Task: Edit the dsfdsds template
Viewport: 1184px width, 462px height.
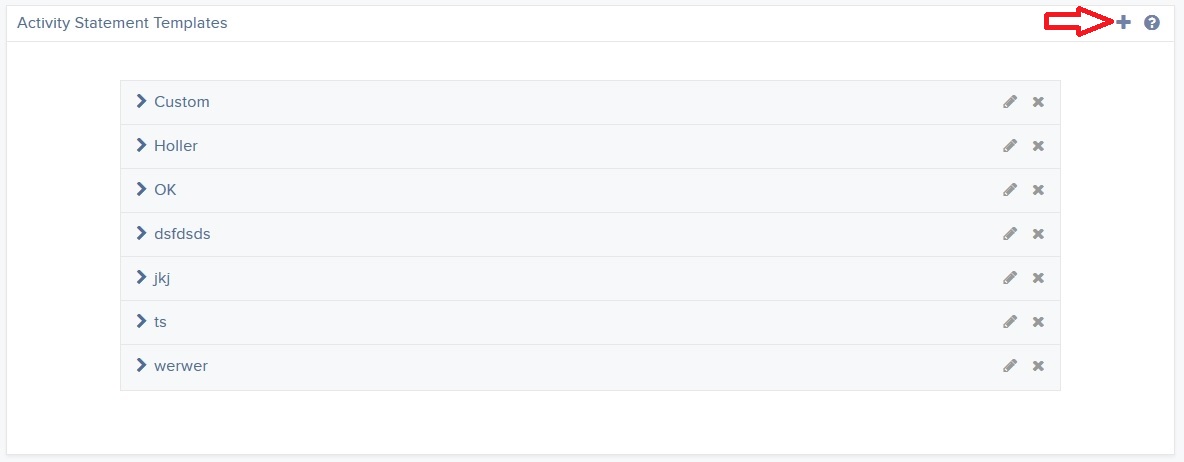Action: coord(1010,233)
